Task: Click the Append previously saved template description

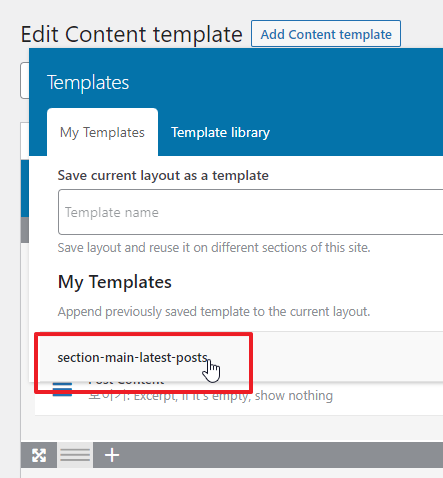Action: click(214, 312)
